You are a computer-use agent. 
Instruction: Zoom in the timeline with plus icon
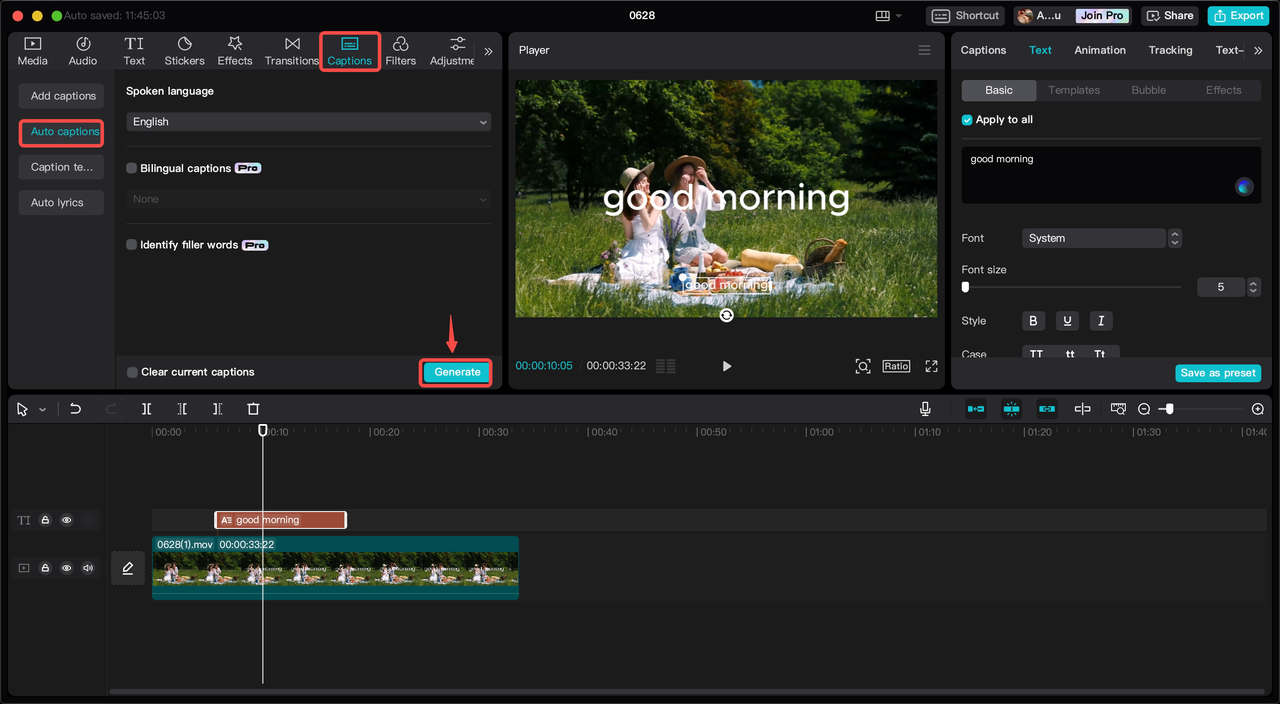(1258, 409)
